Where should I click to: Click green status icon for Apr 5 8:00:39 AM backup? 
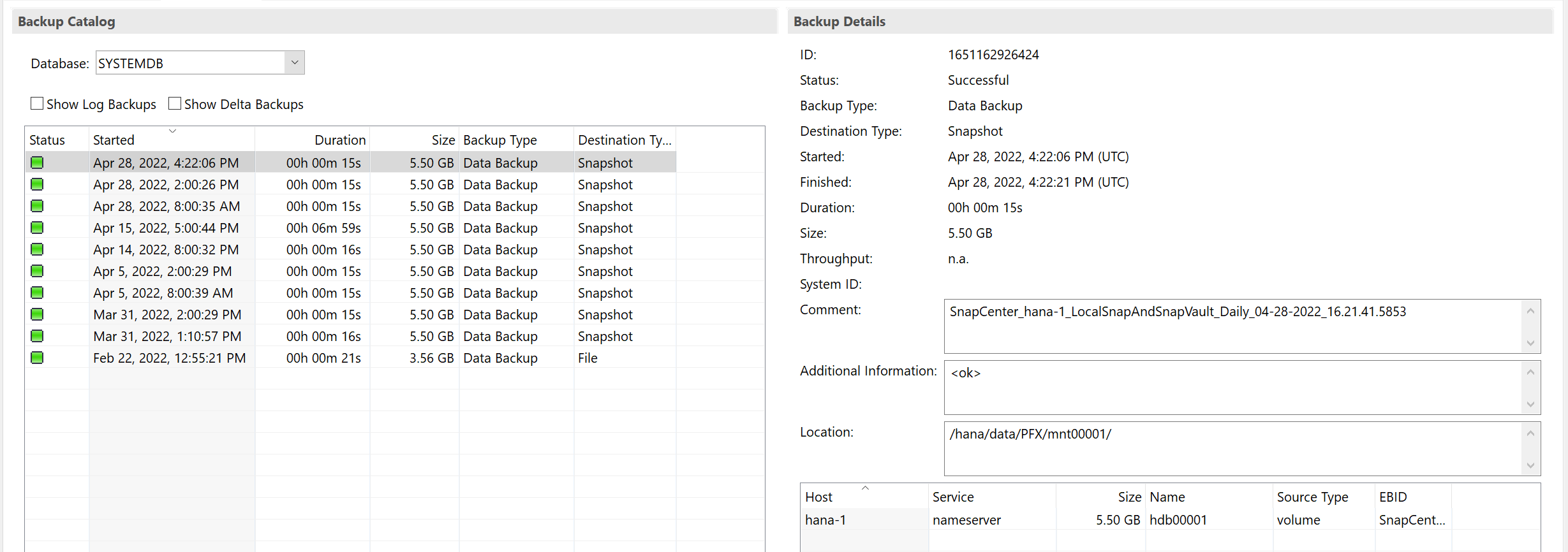pos(37,293)
